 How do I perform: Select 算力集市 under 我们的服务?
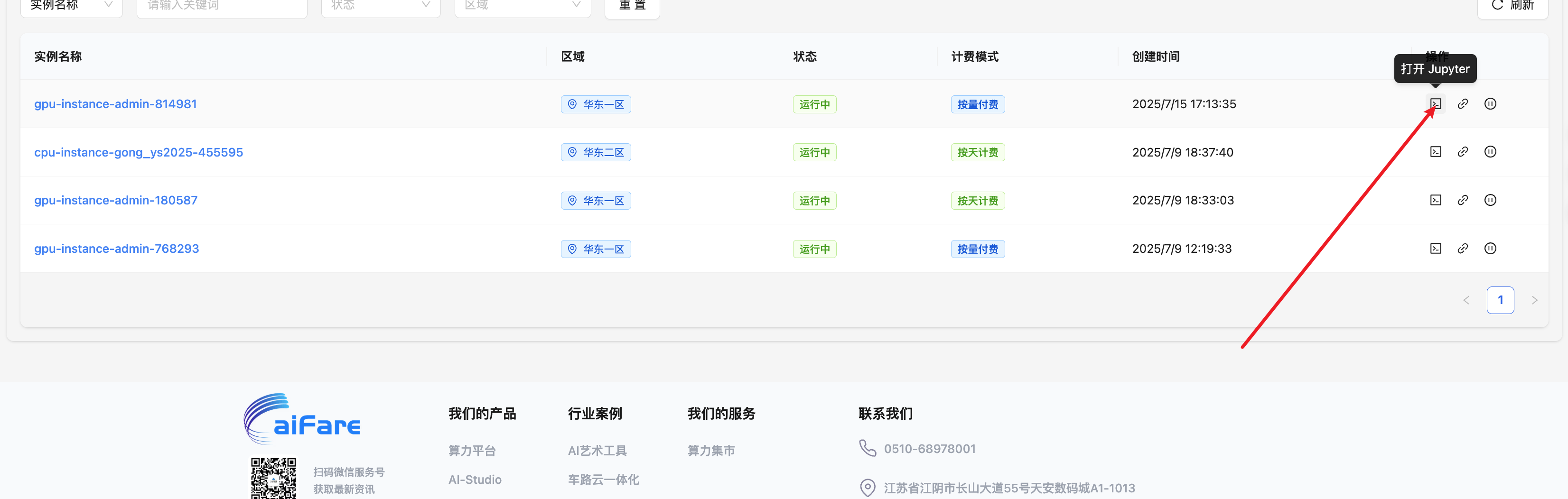710,450
